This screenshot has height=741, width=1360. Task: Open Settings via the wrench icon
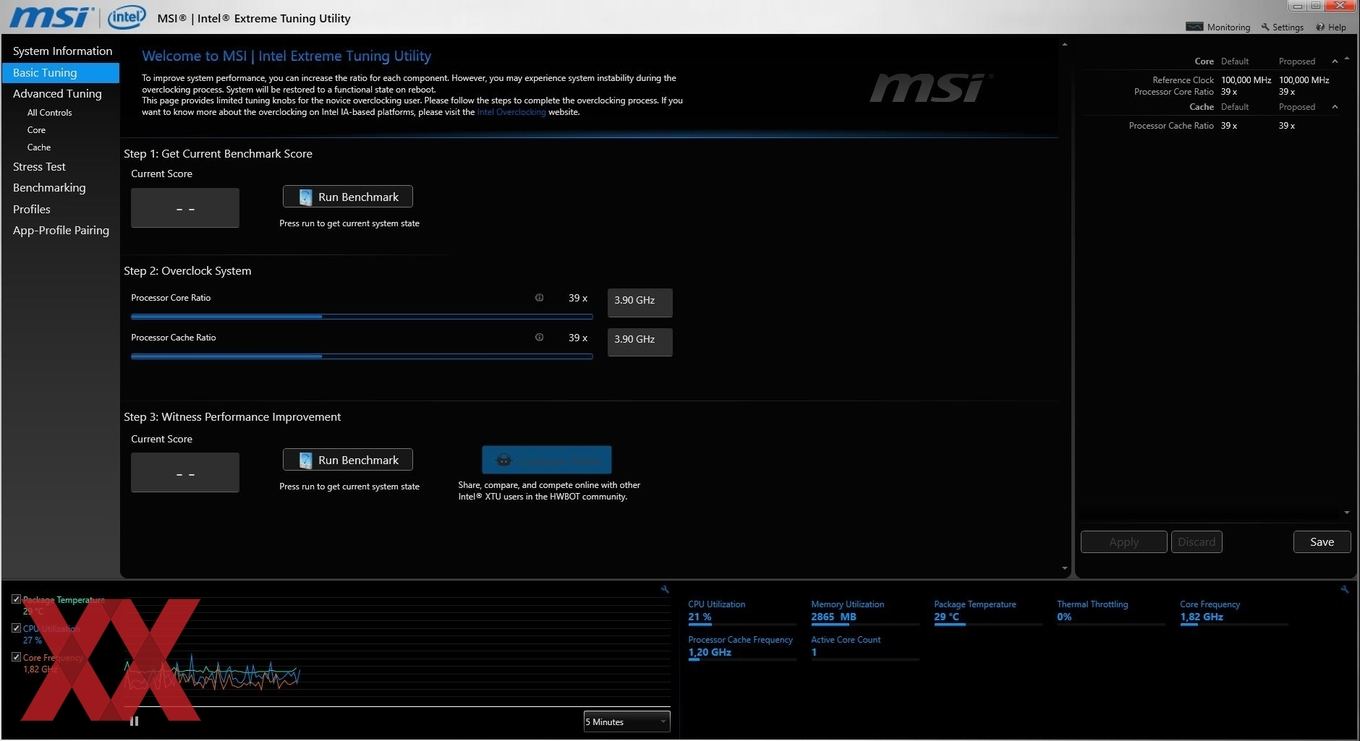[1265, 27]
